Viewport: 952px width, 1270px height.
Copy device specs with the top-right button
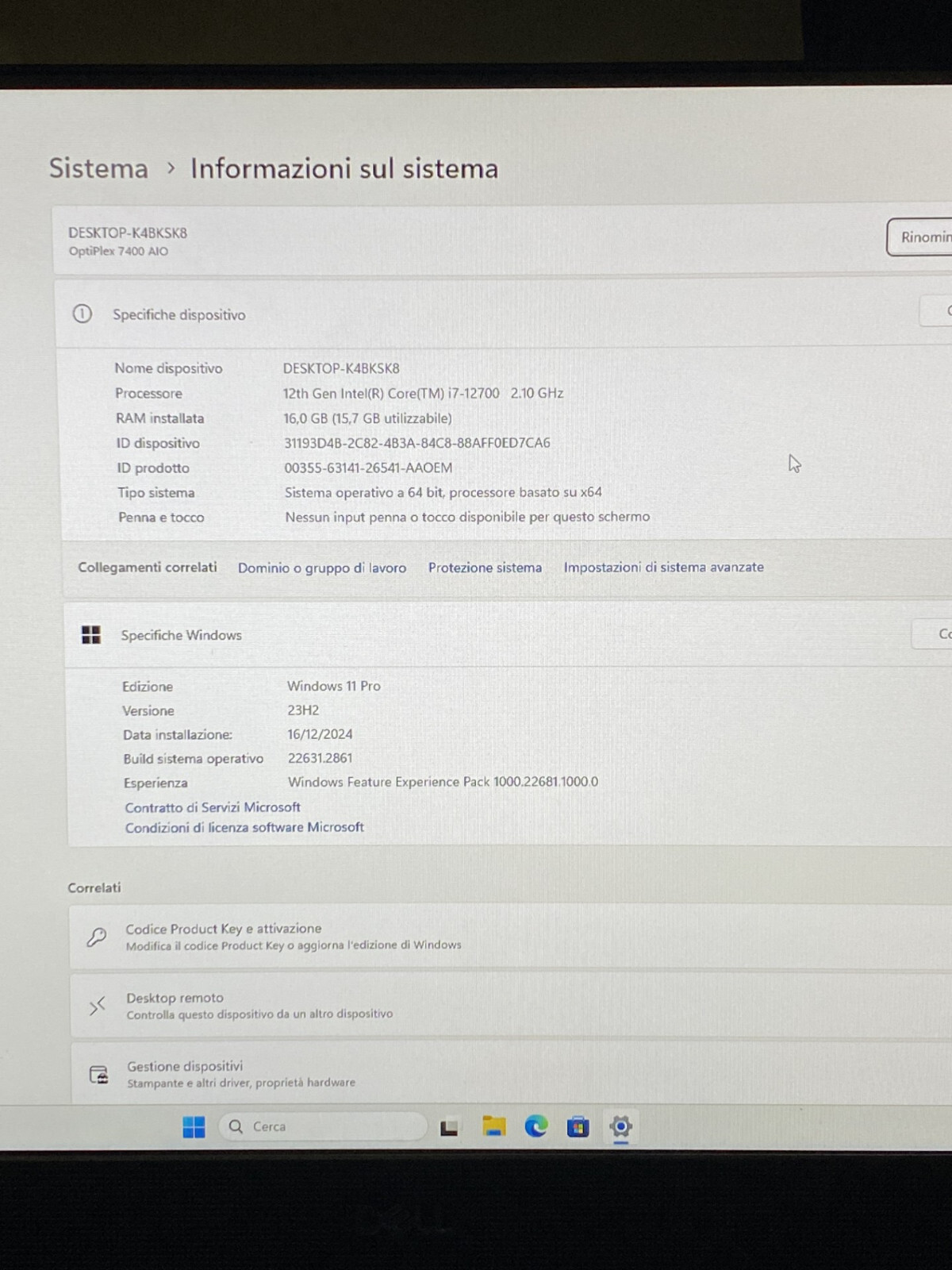click(x=936, y=311)
